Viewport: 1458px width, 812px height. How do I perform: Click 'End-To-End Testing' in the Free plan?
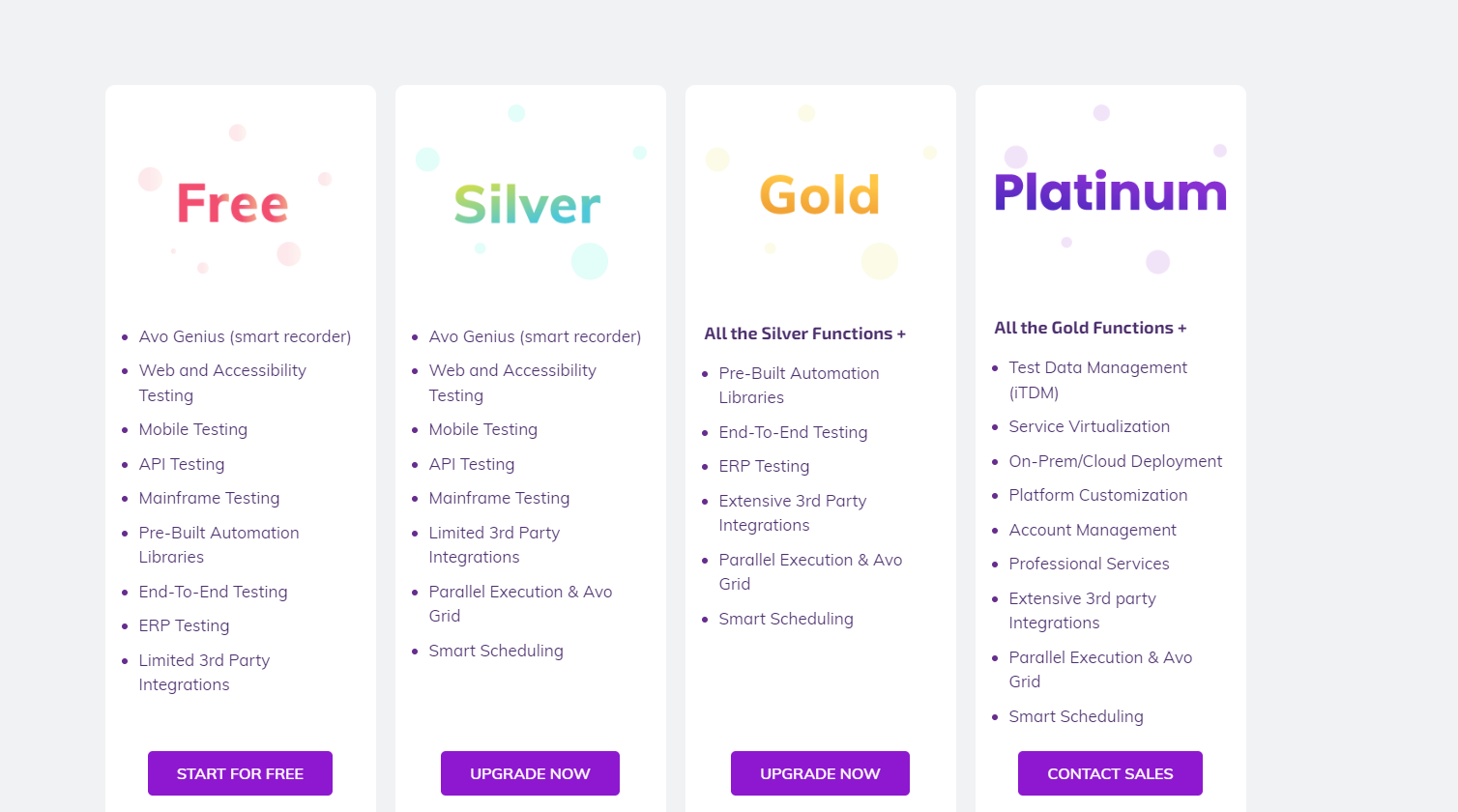coord(213,592)
